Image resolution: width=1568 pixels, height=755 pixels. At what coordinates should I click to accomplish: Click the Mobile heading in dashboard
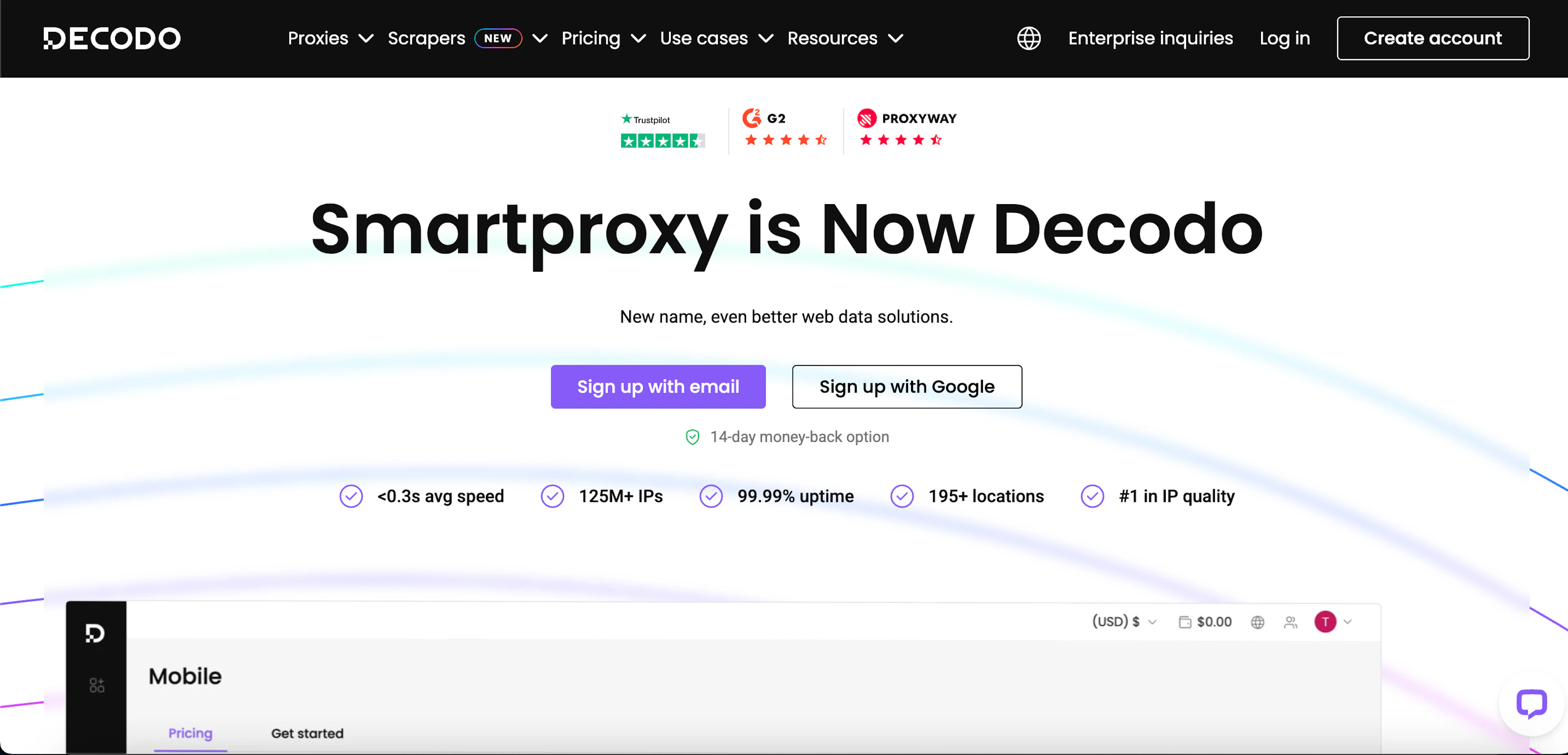(x=185, y=676)
